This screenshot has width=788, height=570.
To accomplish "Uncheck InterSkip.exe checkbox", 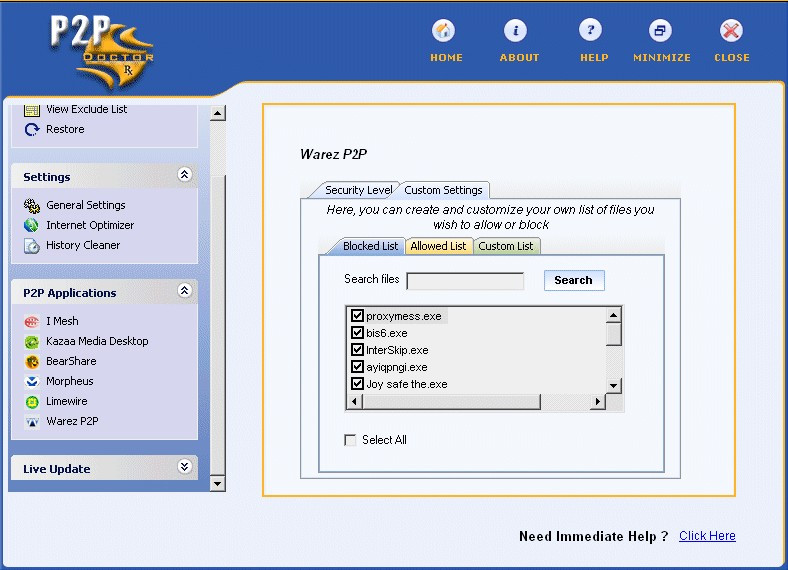I will pyautogui.click(x=357, y=349).
